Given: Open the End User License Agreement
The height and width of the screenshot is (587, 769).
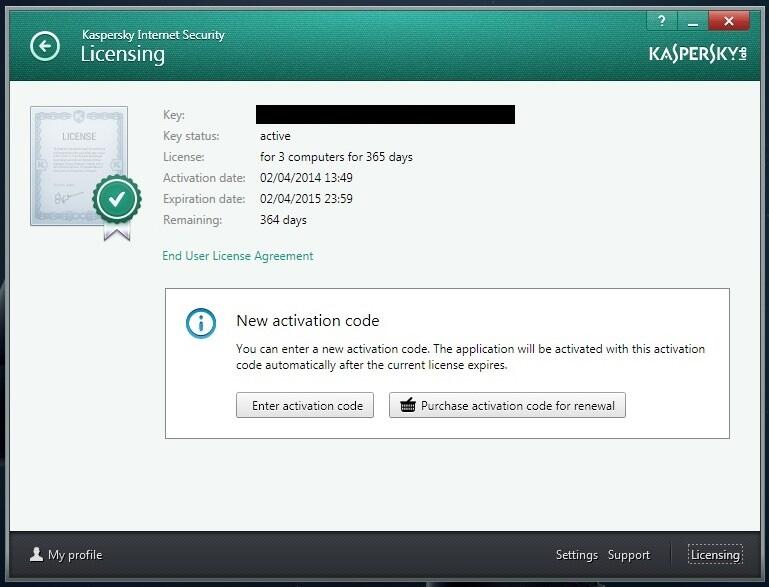Looking at the screenshot, I should coord(237,256).
